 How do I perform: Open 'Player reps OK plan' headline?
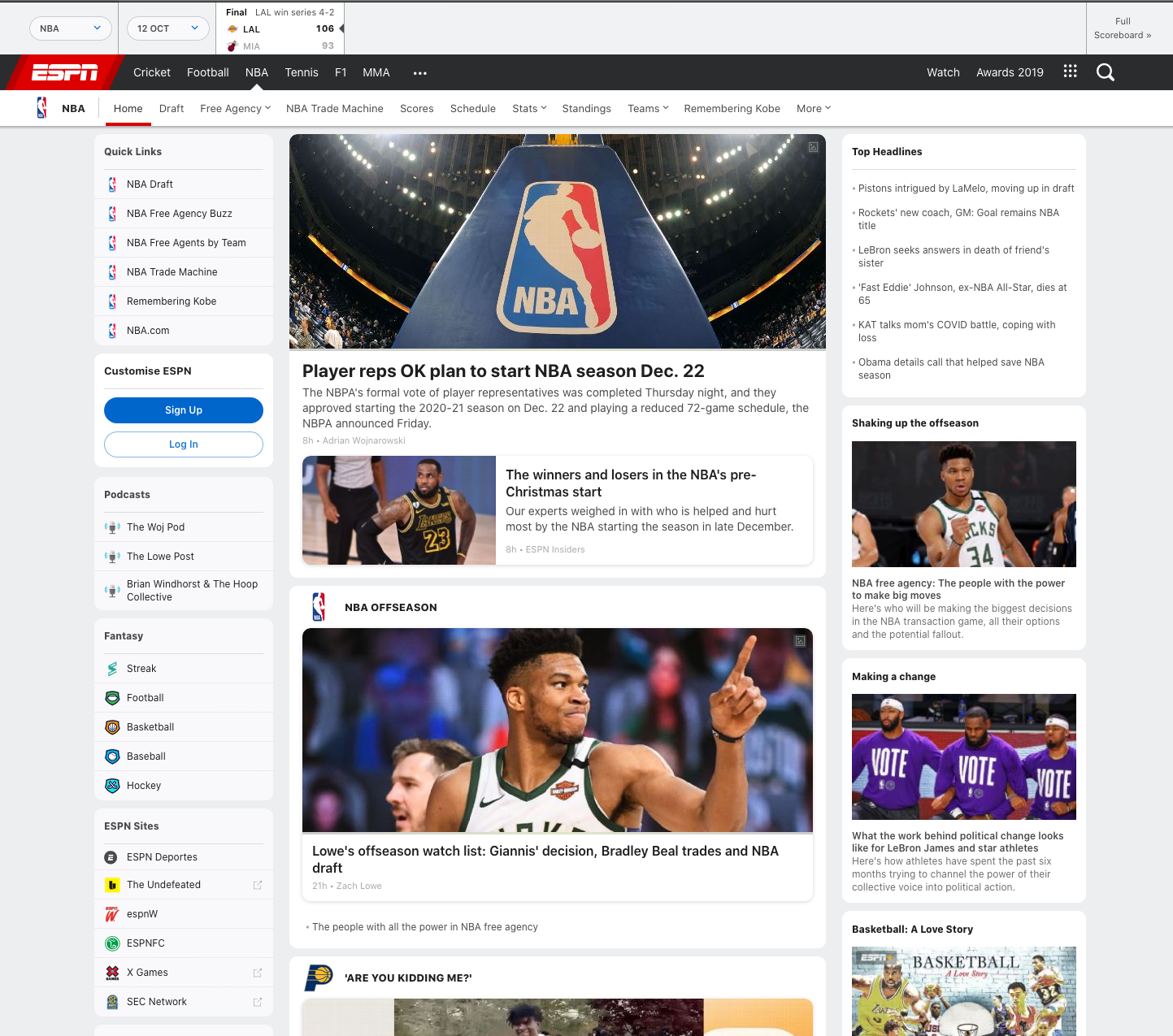(x=503, y=371)
